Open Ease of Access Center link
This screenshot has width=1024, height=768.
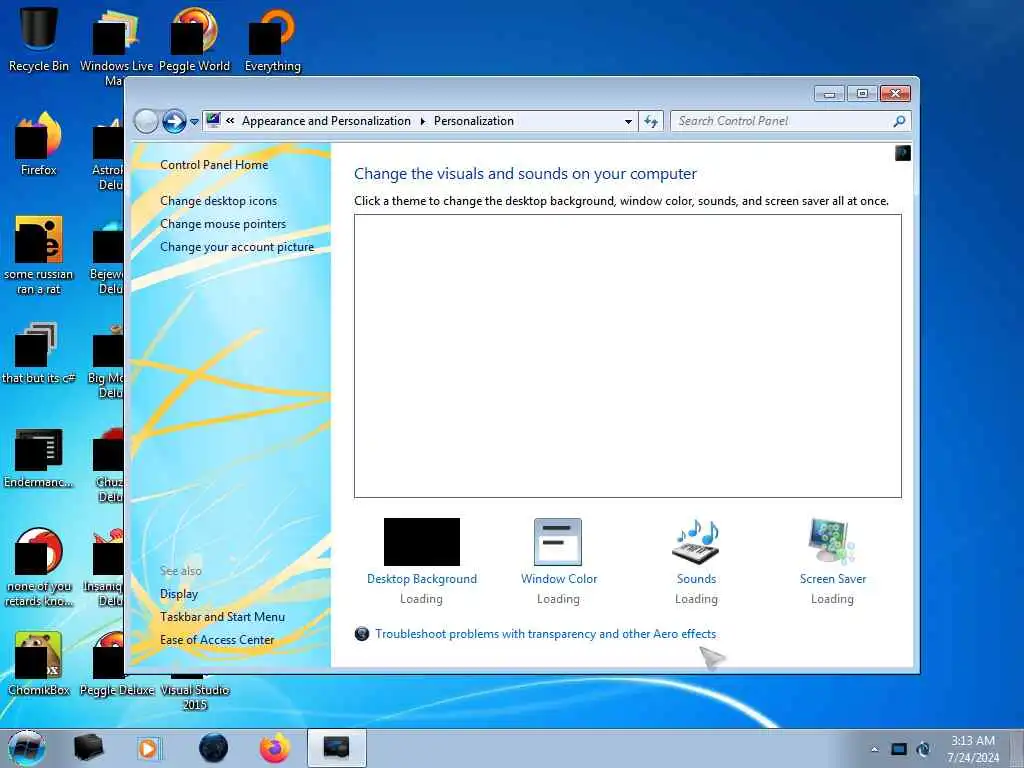pos(217,640)
